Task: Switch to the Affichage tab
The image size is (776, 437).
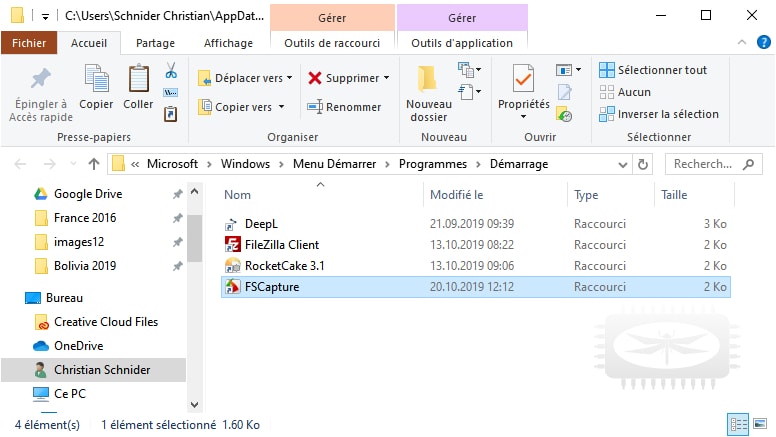Action: point(228,43)
